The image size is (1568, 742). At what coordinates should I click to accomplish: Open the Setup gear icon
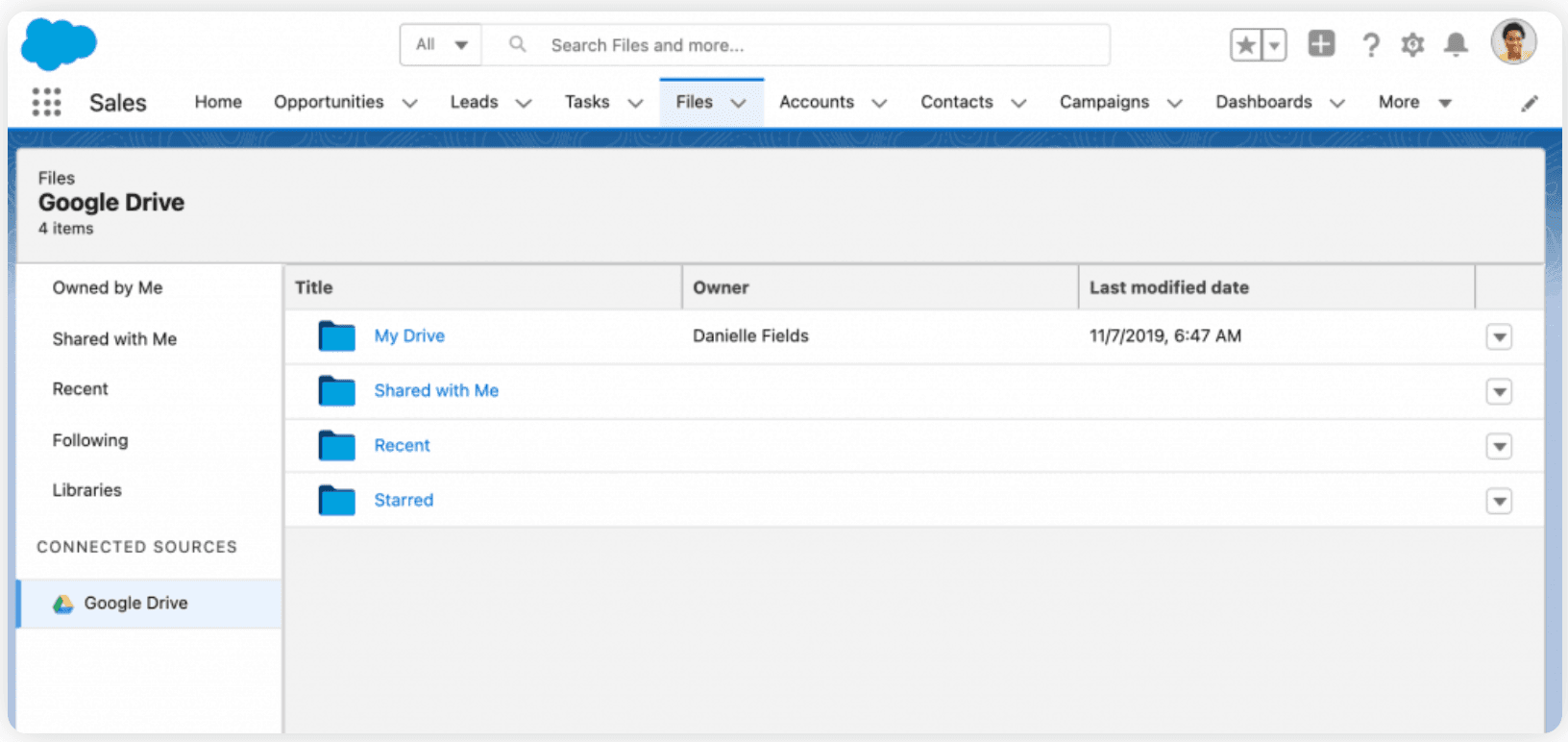(x=1412, y=45)
